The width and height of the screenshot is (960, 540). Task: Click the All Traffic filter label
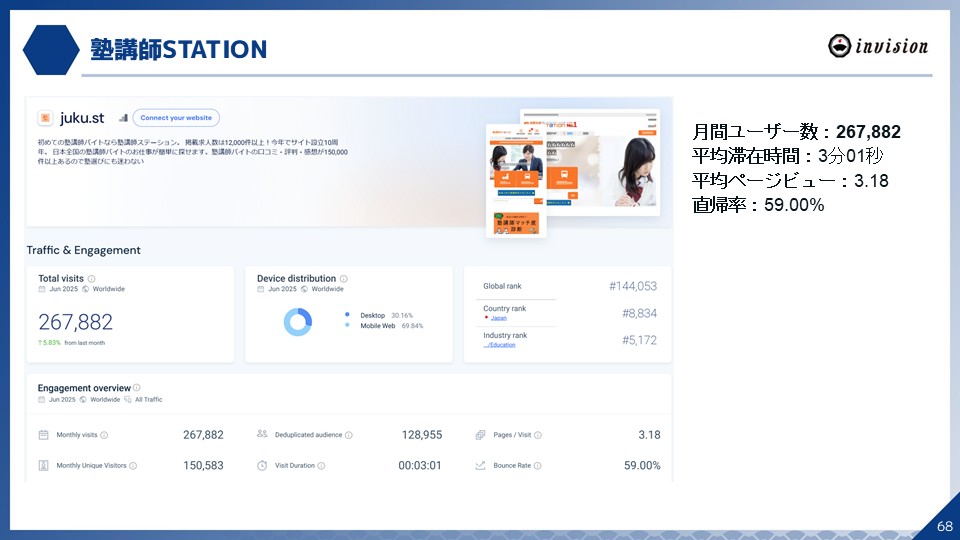point(149,400)
